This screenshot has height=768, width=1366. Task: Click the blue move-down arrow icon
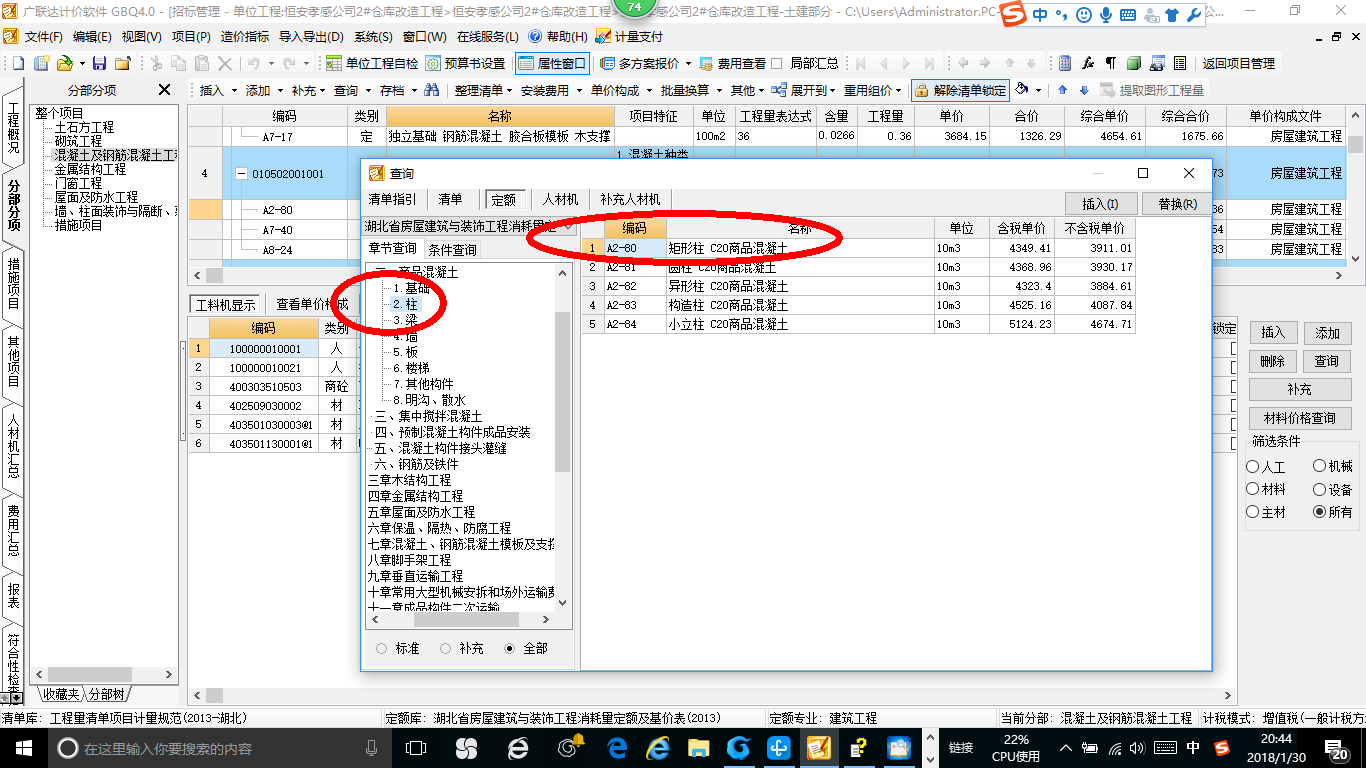coord(1084,90)
